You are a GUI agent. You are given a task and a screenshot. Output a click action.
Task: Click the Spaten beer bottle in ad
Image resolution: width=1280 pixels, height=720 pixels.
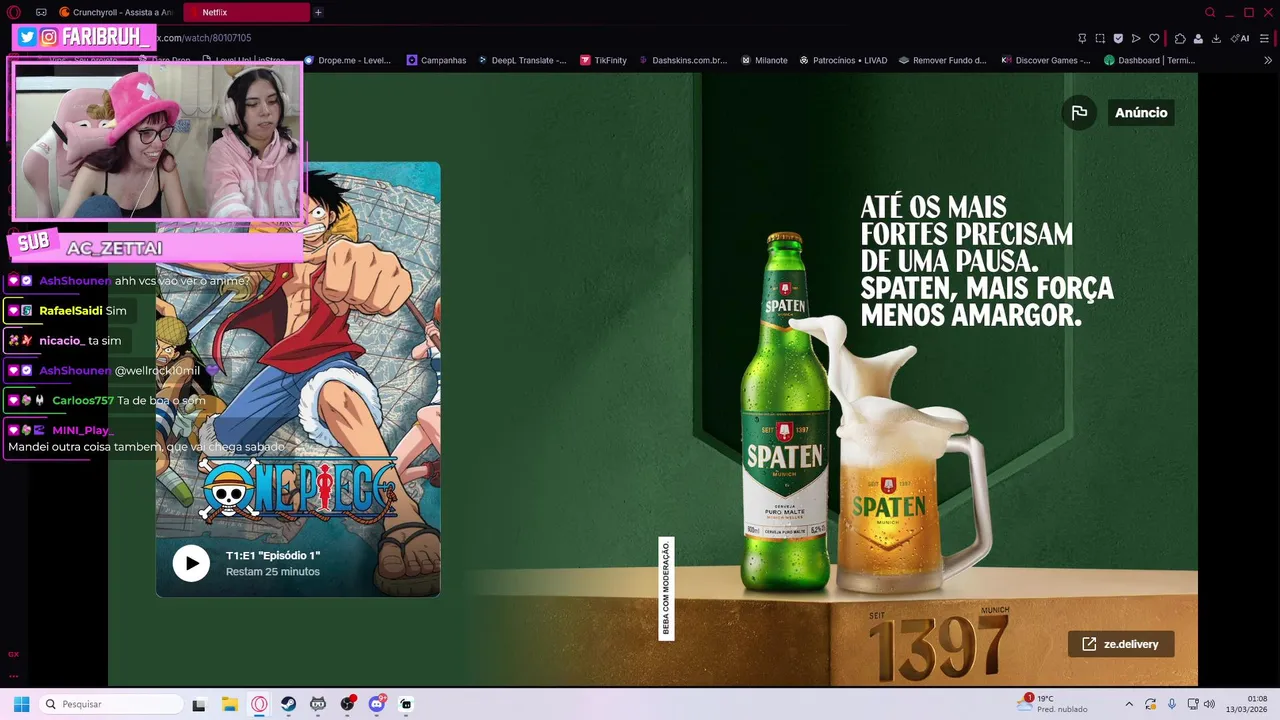click(x=786, y=410)
